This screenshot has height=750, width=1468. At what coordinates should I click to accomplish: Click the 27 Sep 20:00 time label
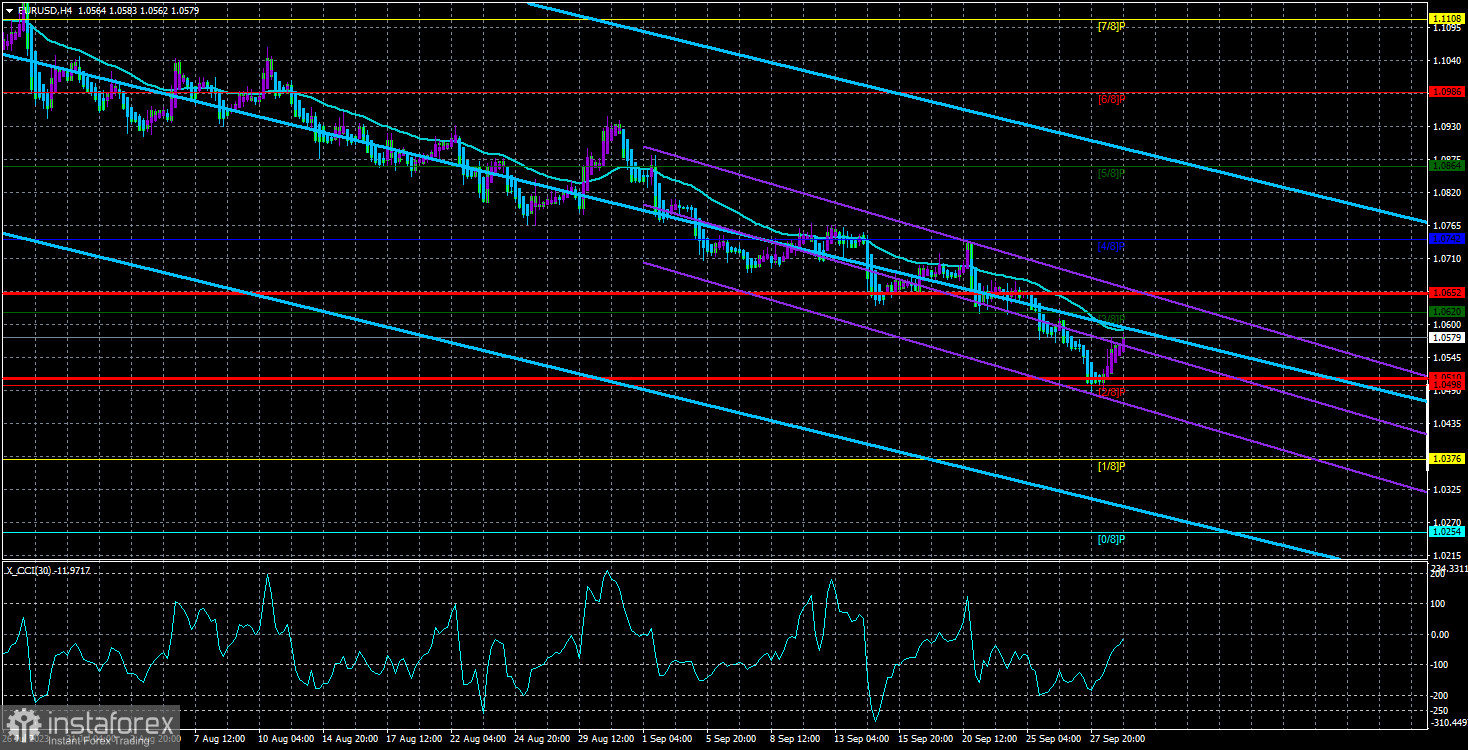click(x=1118, y=739)
